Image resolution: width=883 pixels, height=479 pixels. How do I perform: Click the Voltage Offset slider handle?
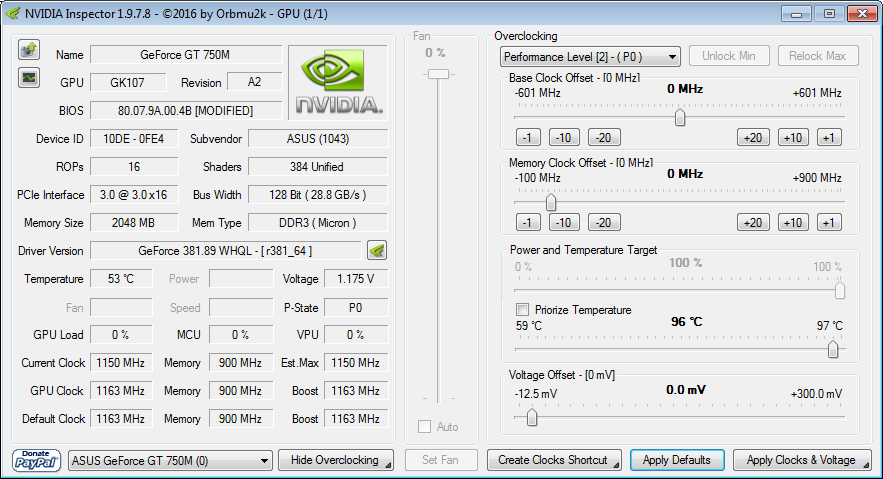(532, 418)
